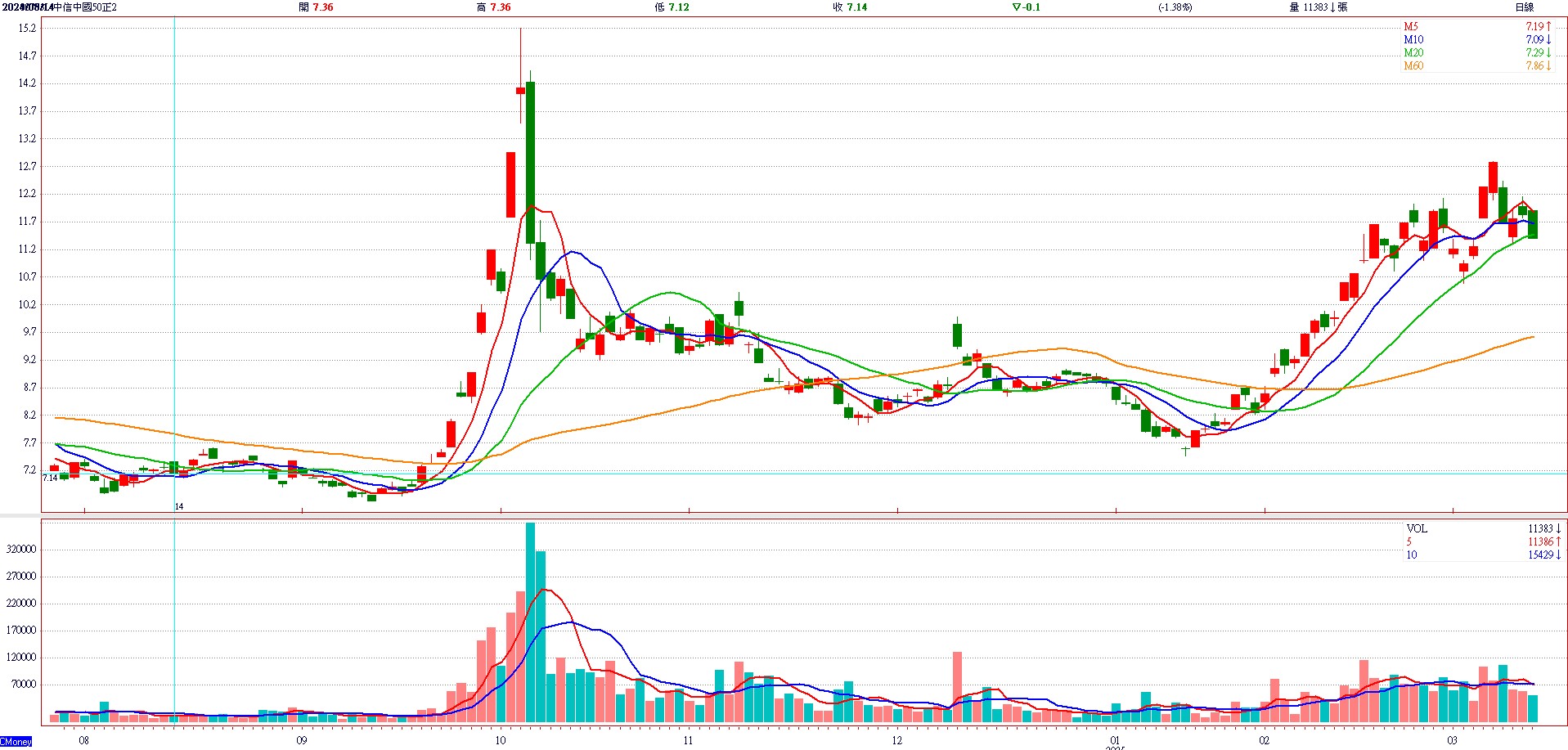The height and width of the screenshot is (750, 1568).
Task: Select the 日線 daily chart label
Action: [x=1525, y=7]
